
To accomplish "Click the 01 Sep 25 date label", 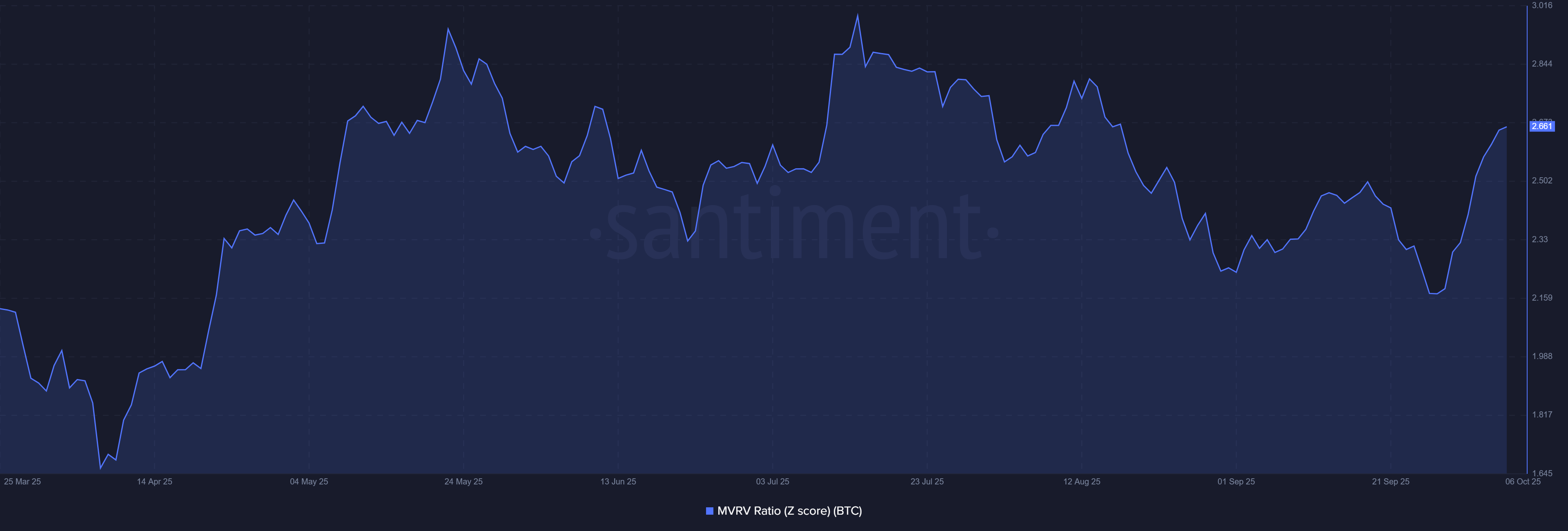I will pos(1236,482).
